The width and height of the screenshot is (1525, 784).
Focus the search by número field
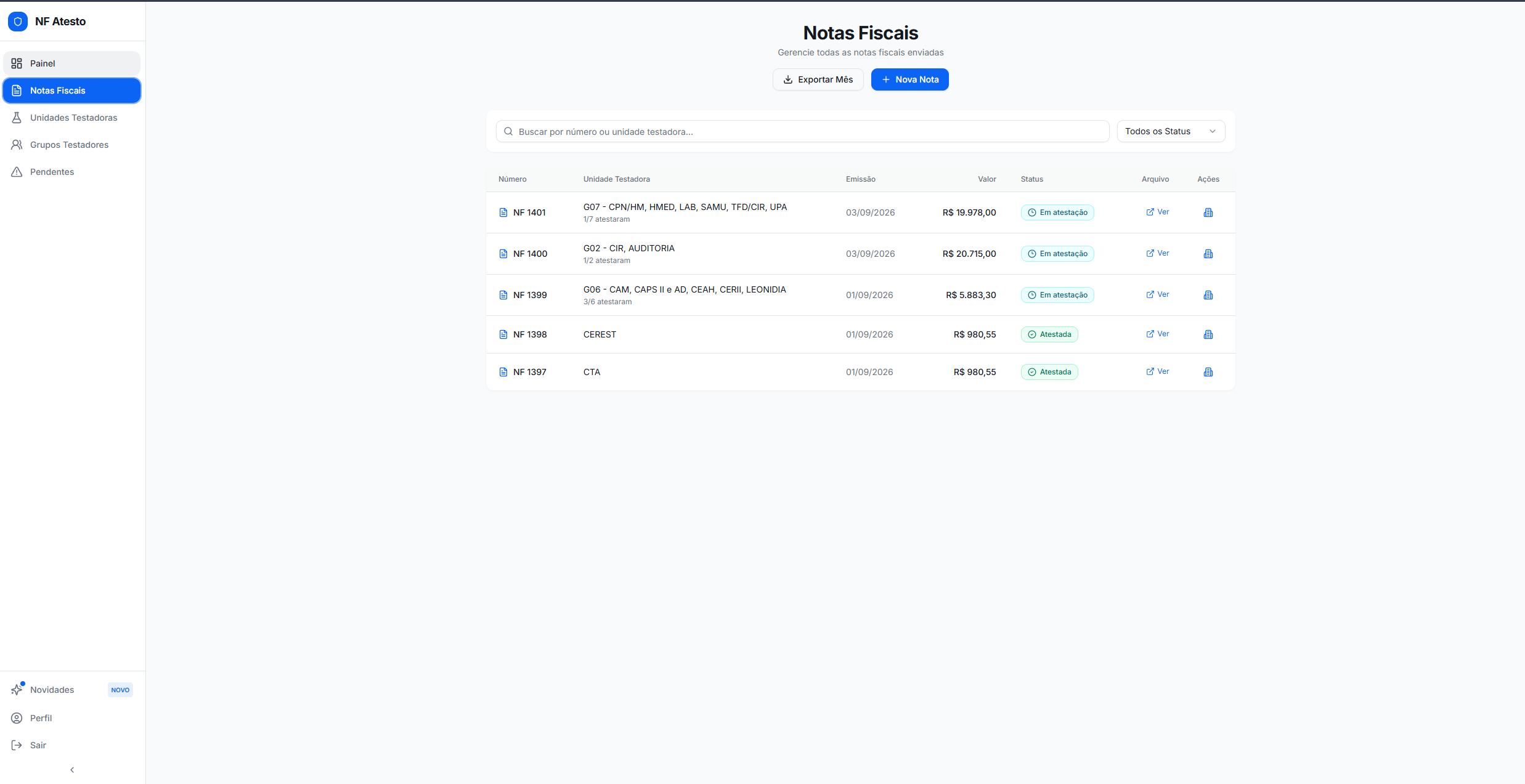click(802, 131)
